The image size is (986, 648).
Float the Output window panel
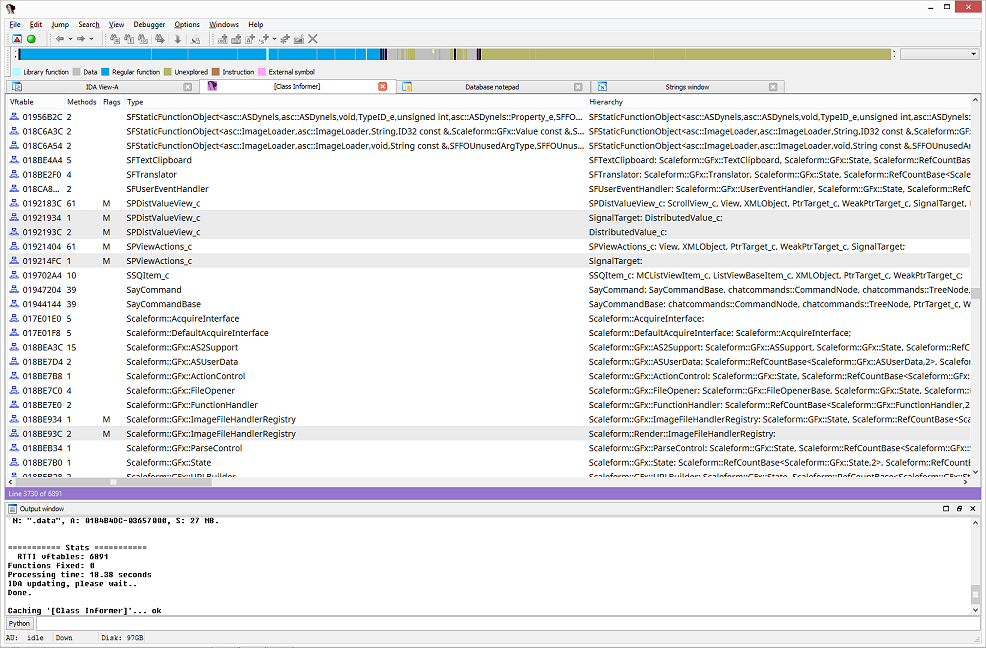[x=960, y=508]
